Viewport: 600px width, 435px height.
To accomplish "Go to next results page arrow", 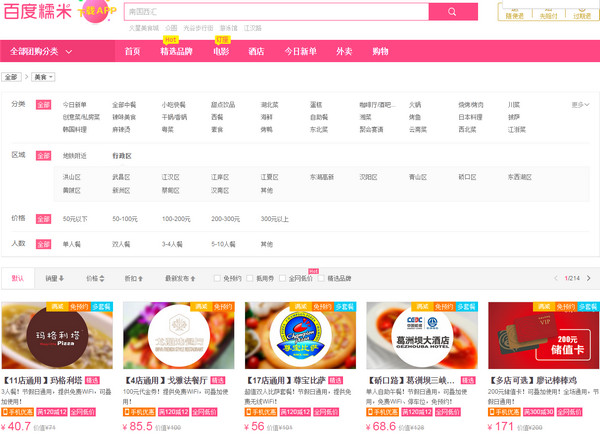I will coord(589,278).
